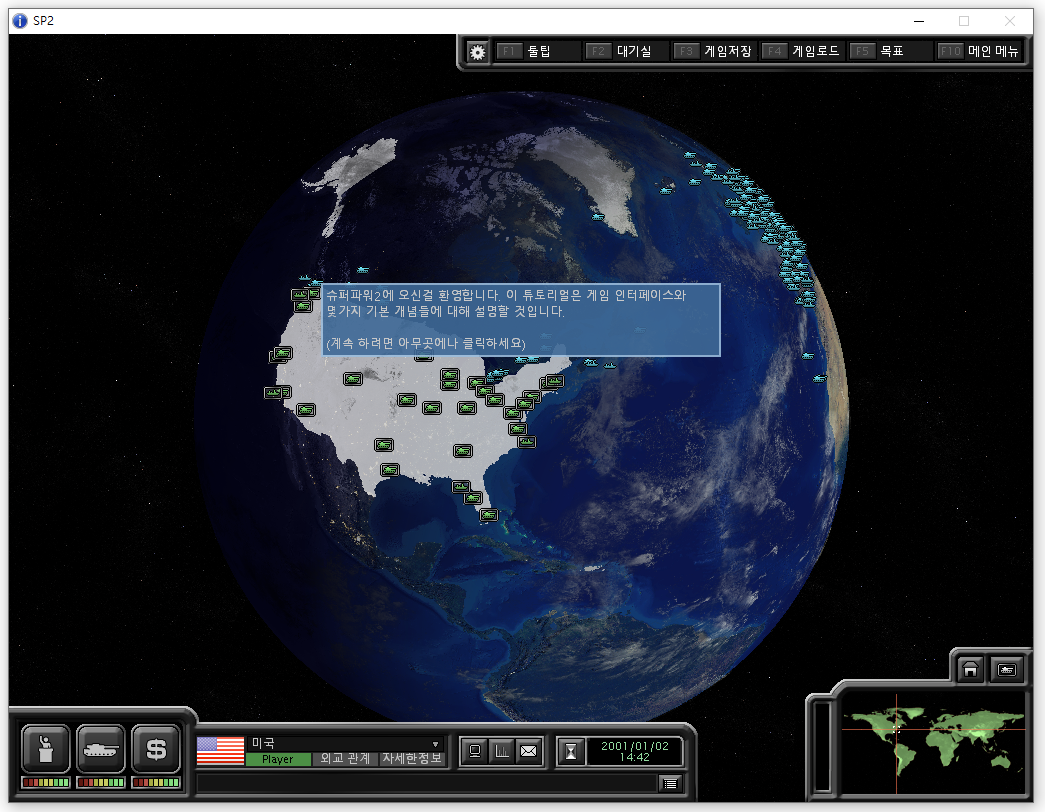Image resolution: width=1045 pixels, height=812 pixels.
Task: Click the vertical zoom bar beside minimap
Action: coord(822,745)
